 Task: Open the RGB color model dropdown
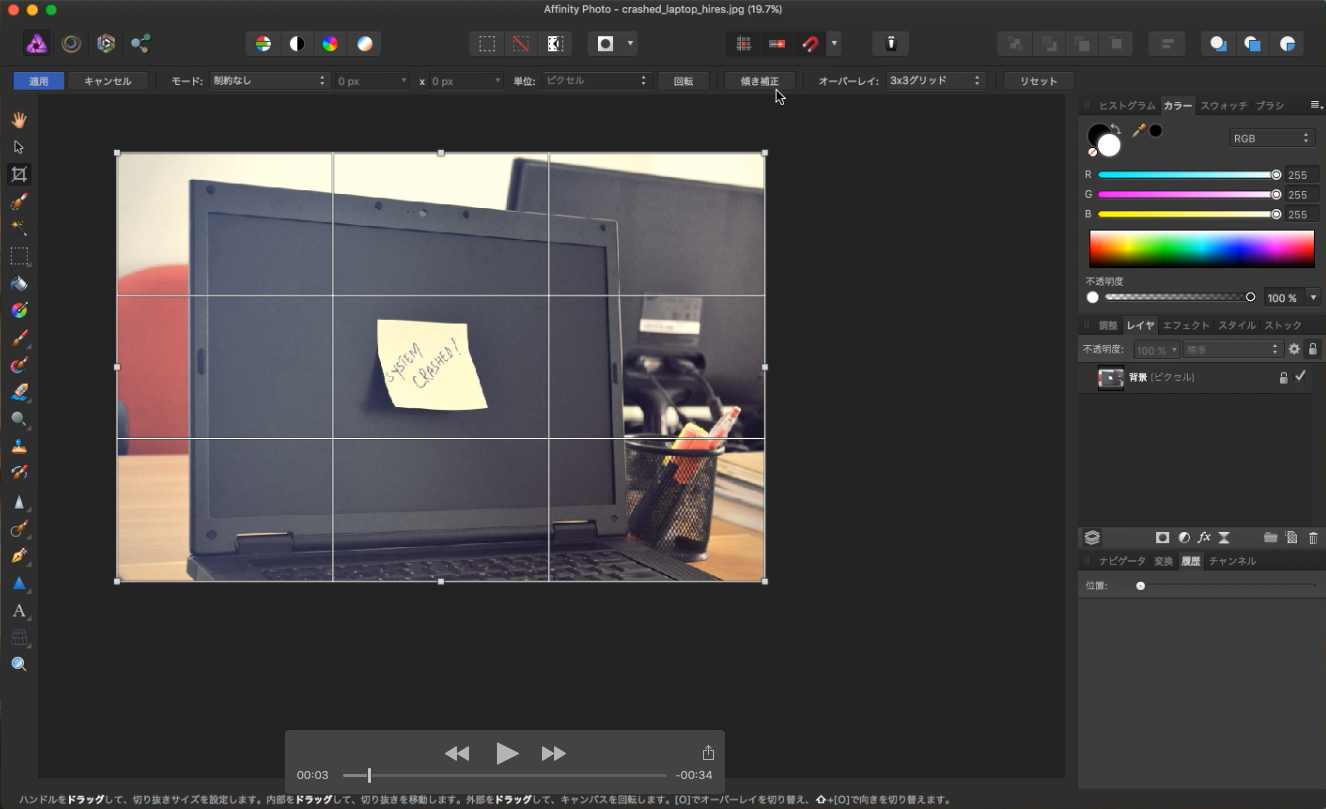(1270, 138)
